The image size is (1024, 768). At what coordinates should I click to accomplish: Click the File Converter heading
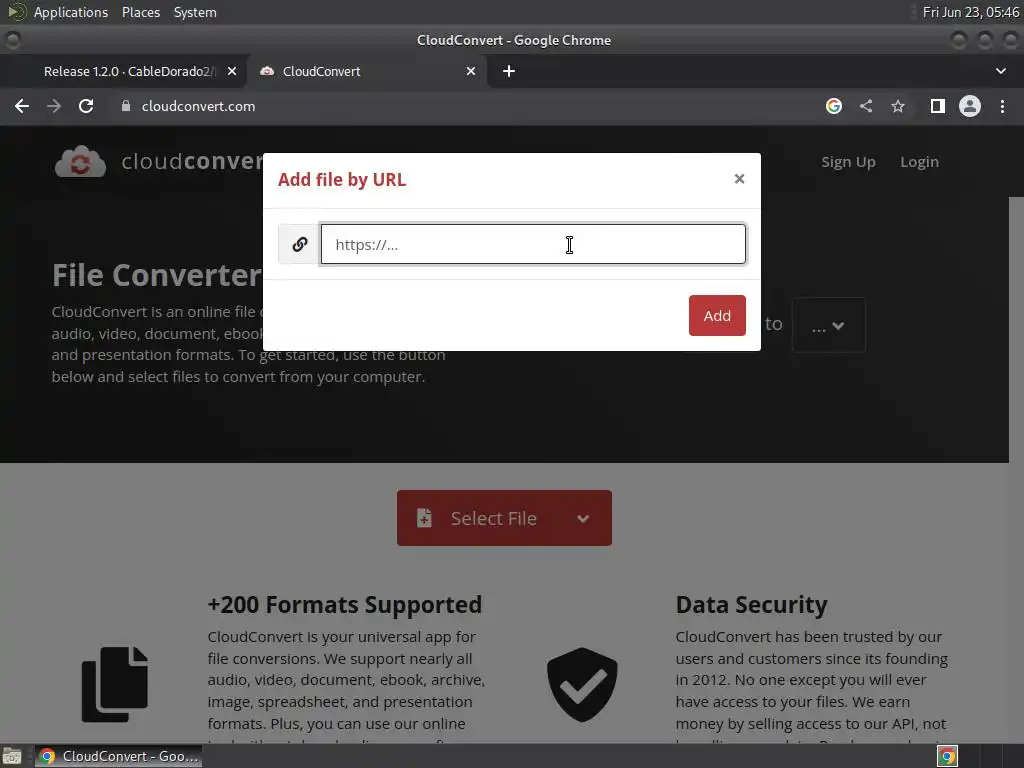coord(157,276)
